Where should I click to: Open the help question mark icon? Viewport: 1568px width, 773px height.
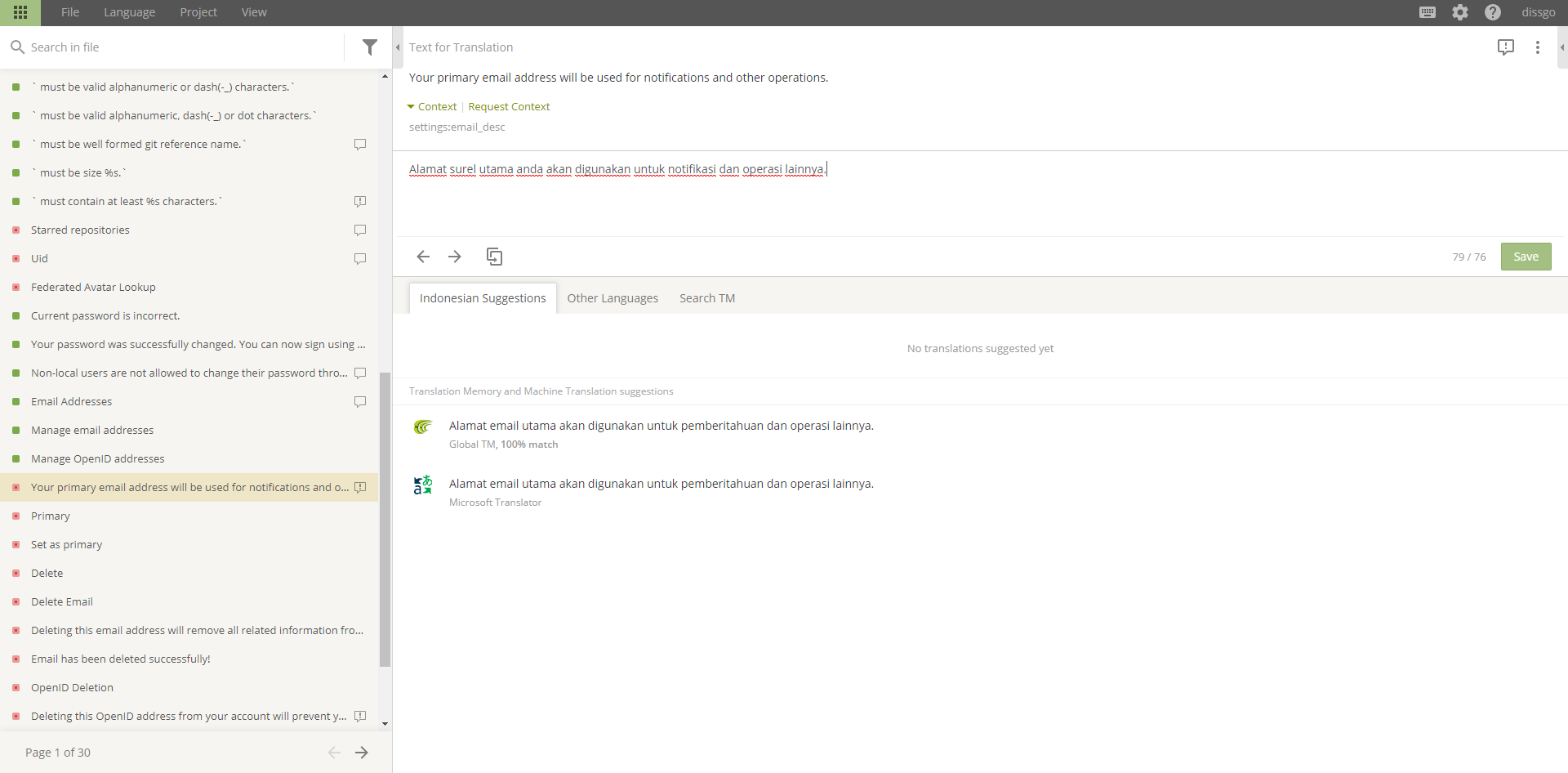click(x=1493, y=12)
